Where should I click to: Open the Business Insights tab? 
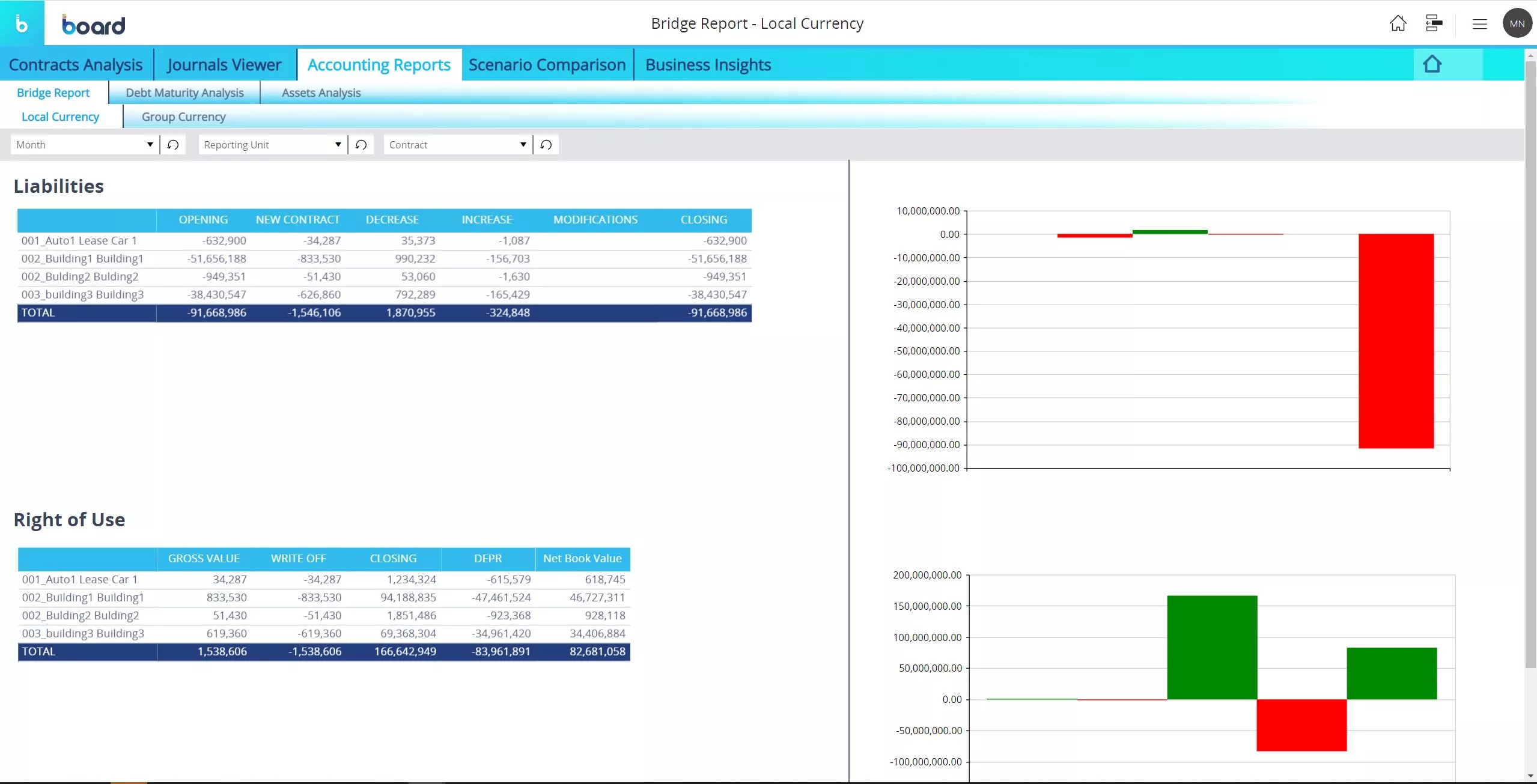point(708,64)
